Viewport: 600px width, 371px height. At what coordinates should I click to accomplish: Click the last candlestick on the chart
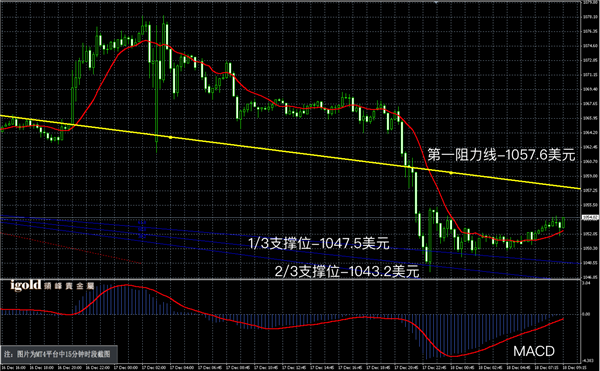click(x=564, y=222)
